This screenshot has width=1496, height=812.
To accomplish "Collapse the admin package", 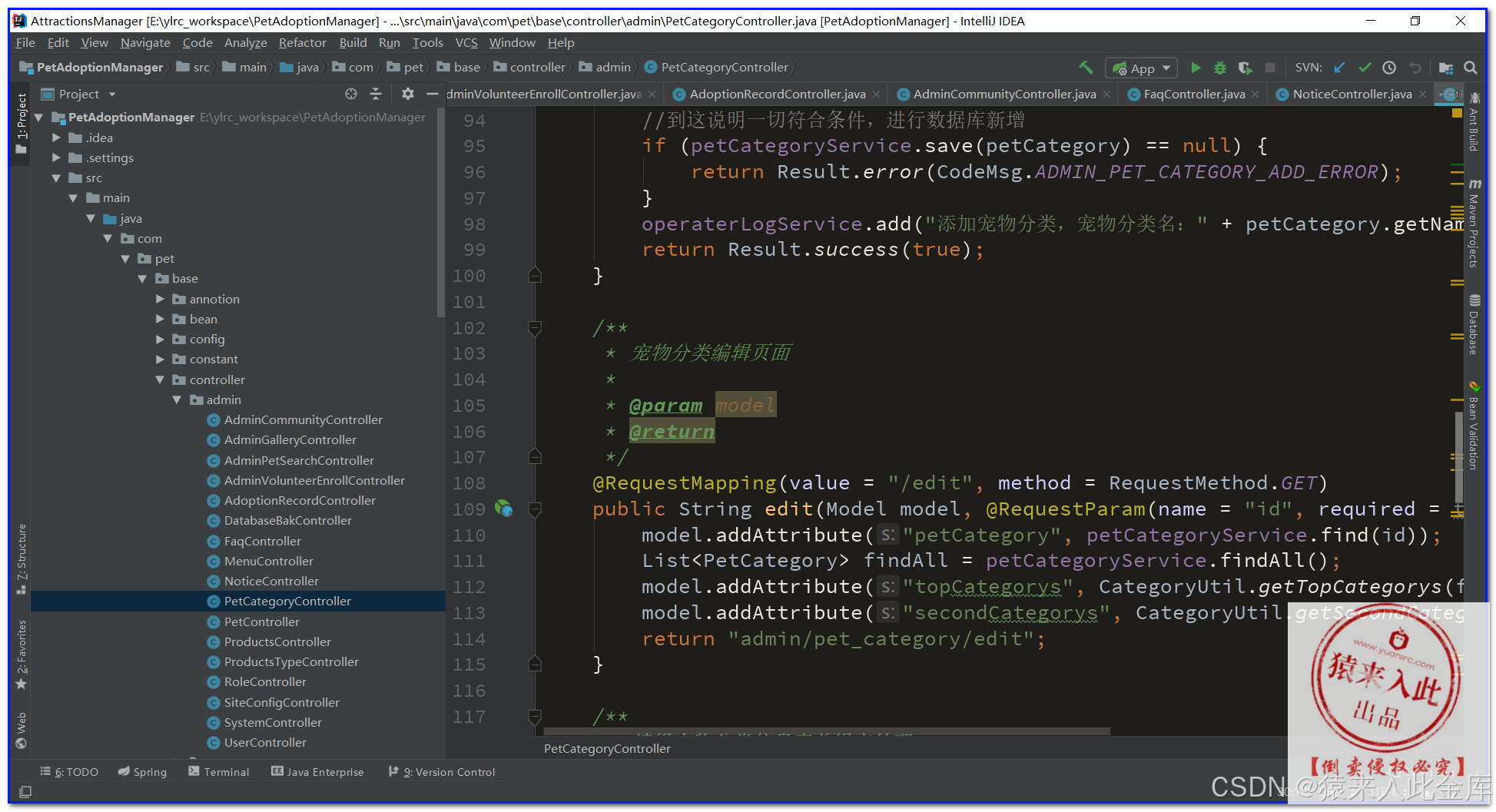I will coord(177,399).
